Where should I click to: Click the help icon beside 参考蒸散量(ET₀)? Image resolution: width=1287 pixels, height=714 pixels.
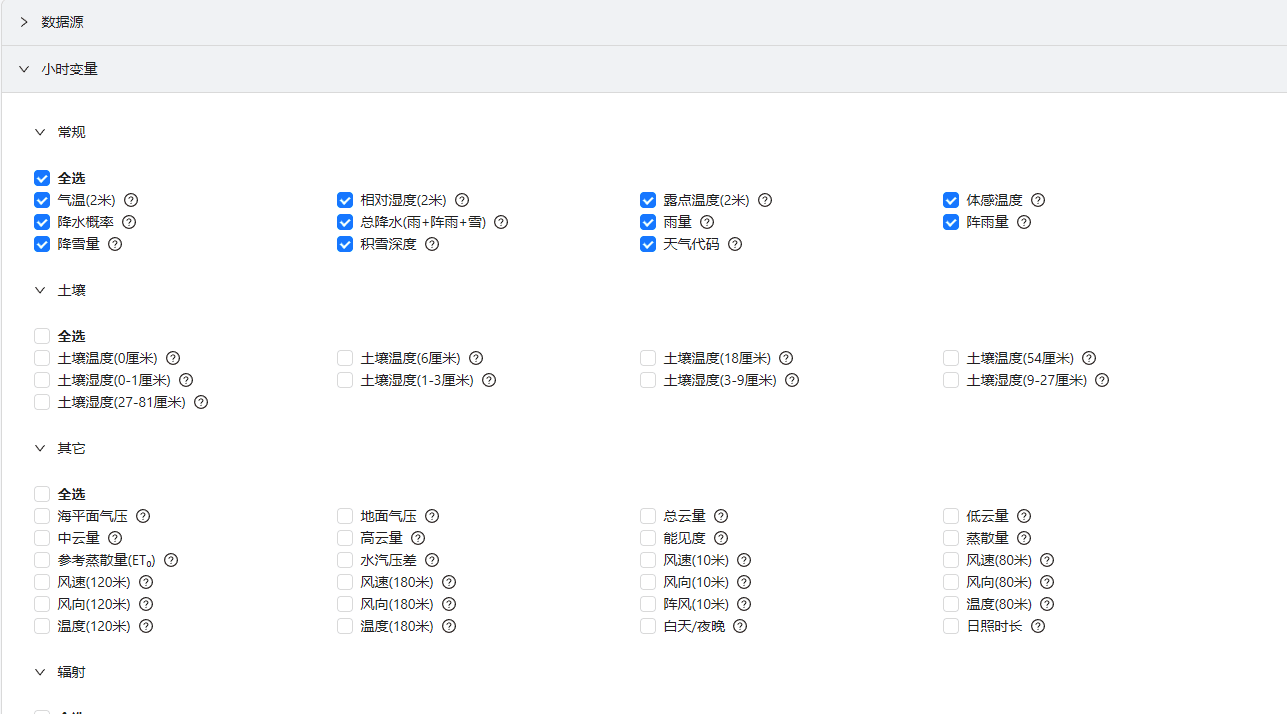171,560
